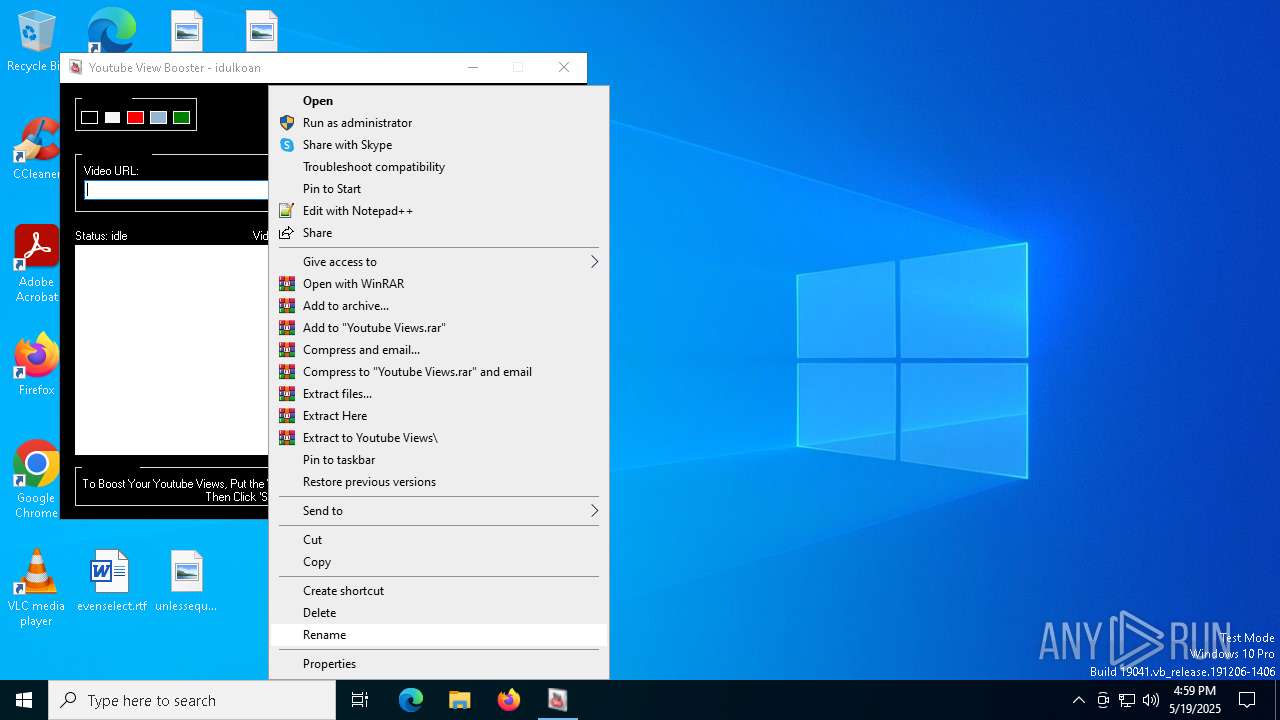Choose Pin to taskbar

coord(439,460)
